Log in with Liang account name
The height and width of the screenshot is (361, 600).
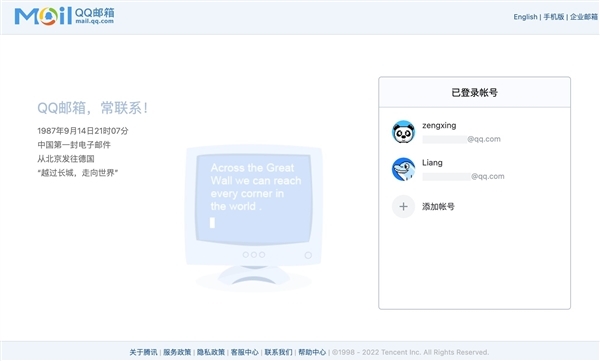[432, 163]
